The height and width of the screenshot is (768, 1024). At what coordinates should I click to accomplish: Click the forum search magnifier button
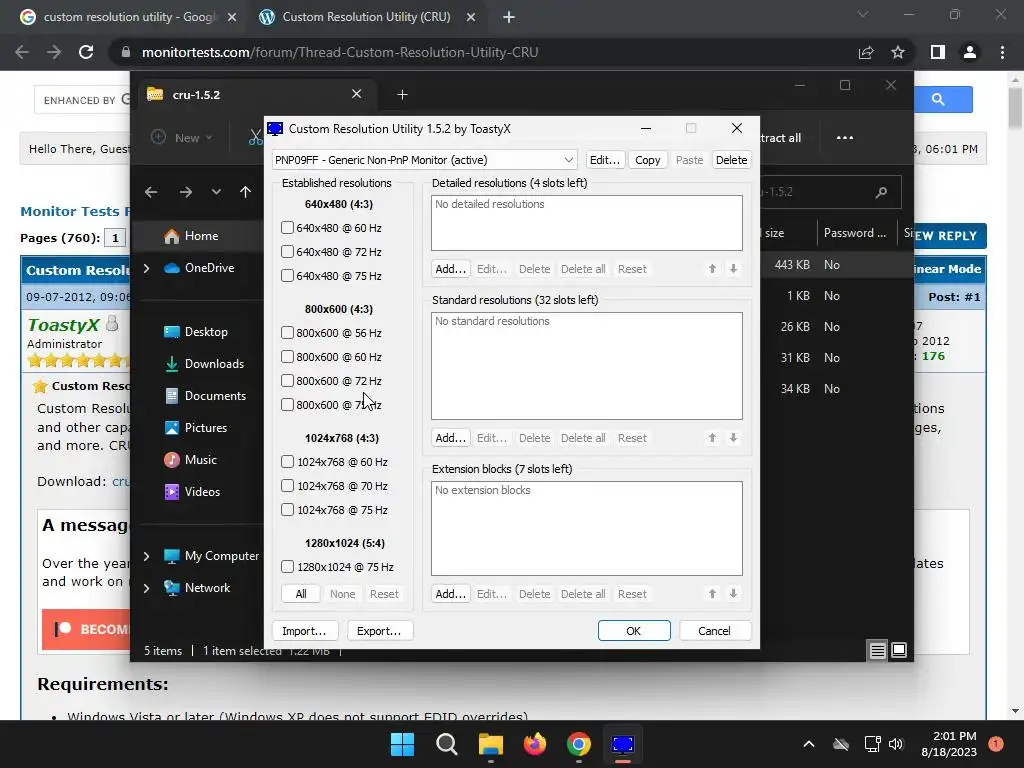[938, 99]
